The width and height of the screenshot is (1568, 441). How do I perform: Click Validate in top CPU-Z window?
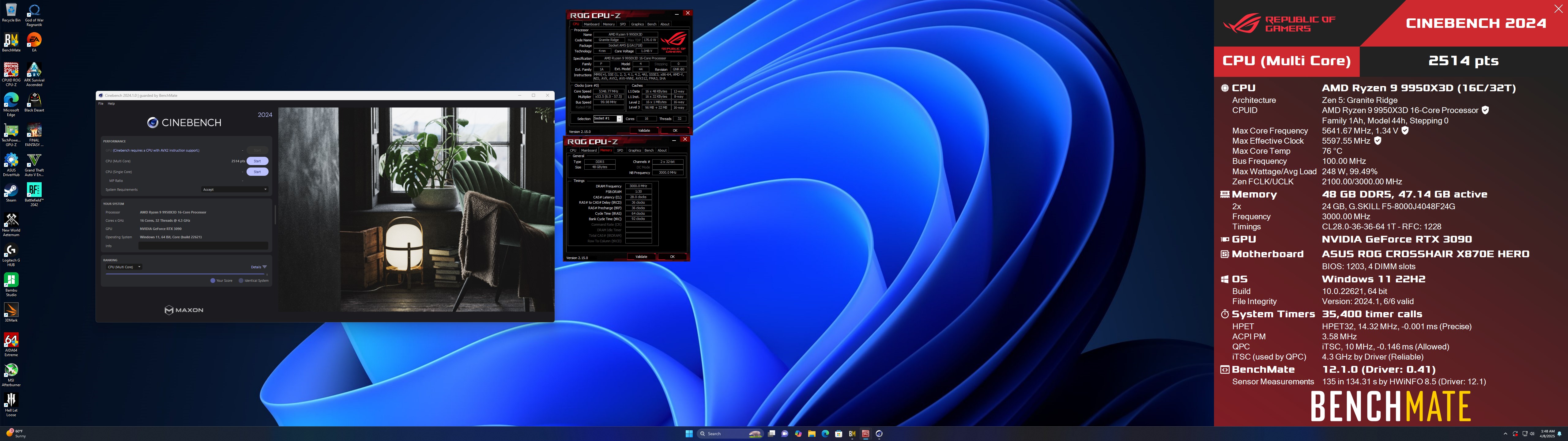644,130
